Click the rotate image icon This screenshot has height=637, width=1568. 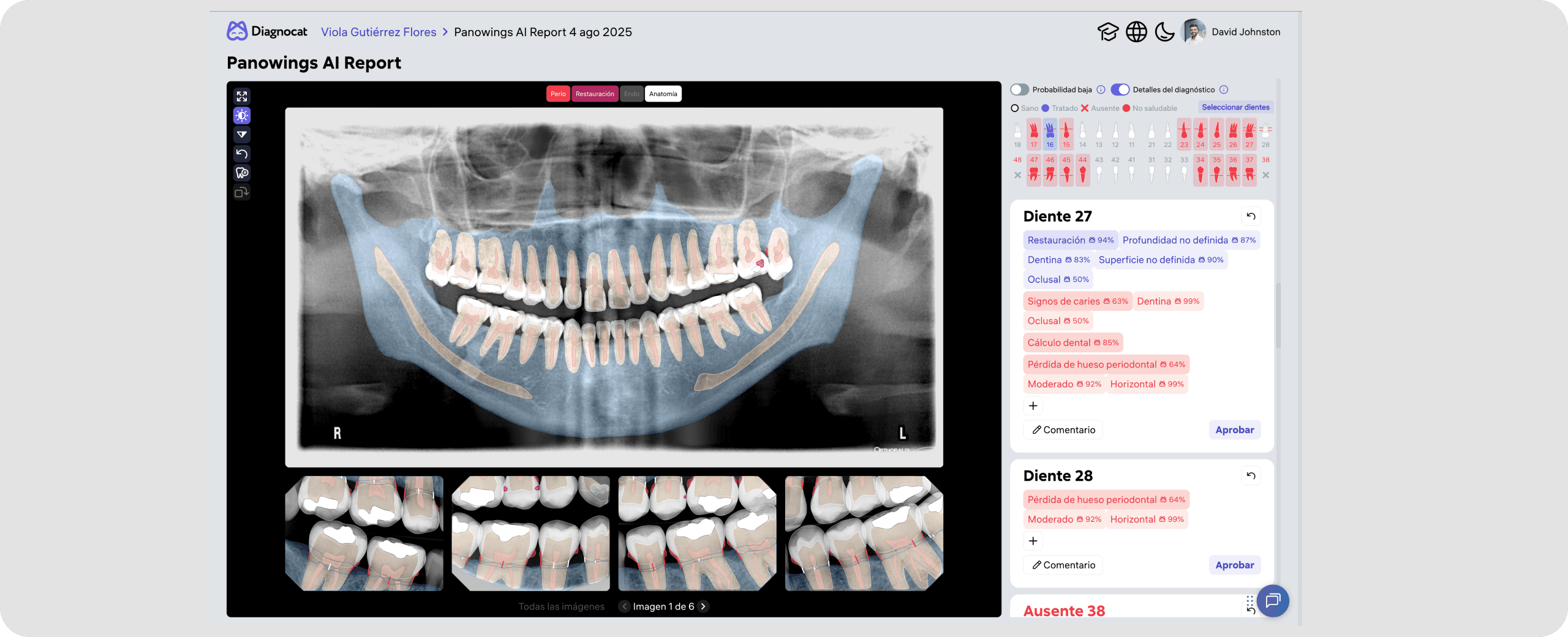242,192
